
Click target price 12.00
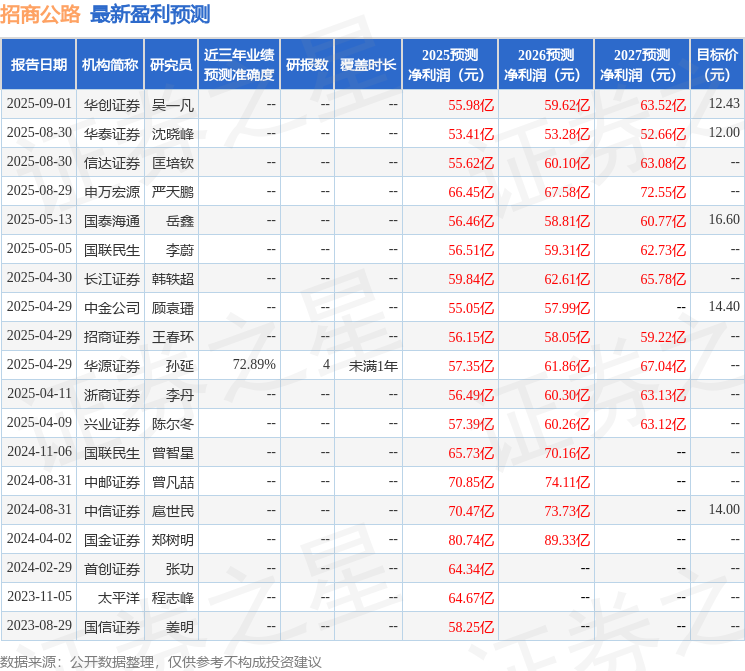click(724, 132)
